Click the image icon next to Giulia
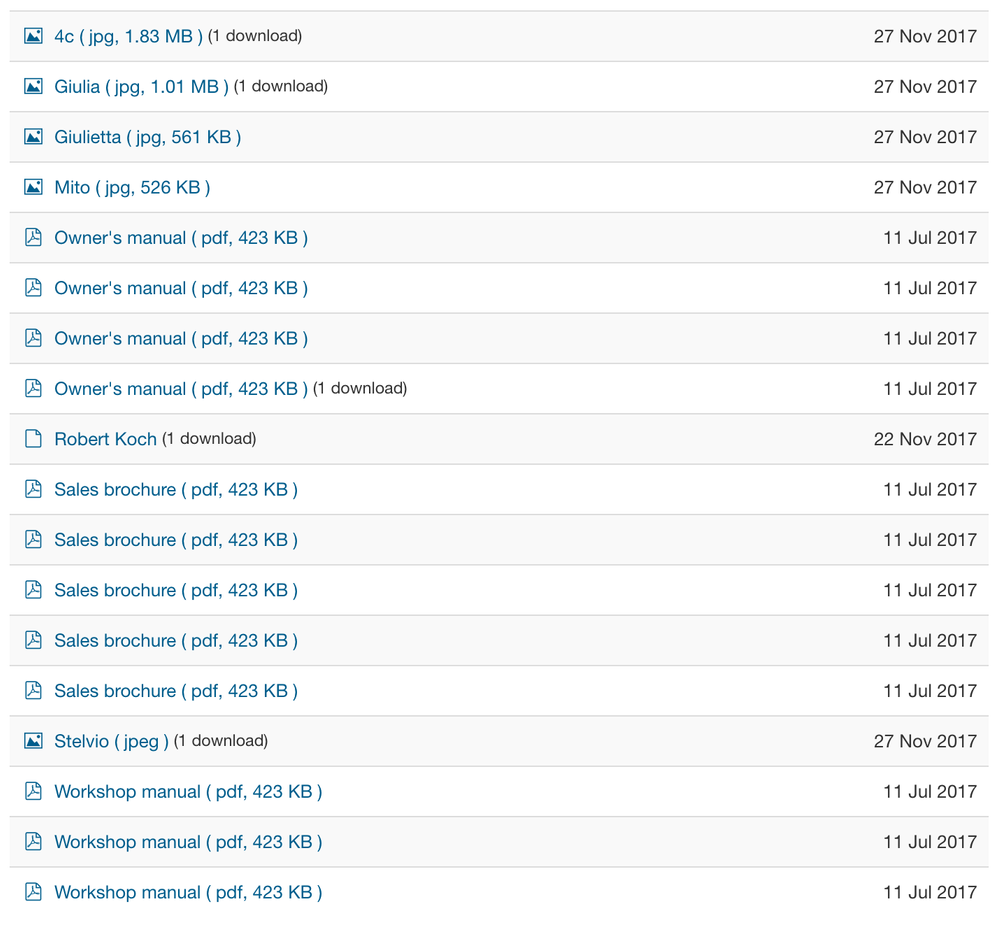Screen dimensions: 1004x928 click(33, 86)
